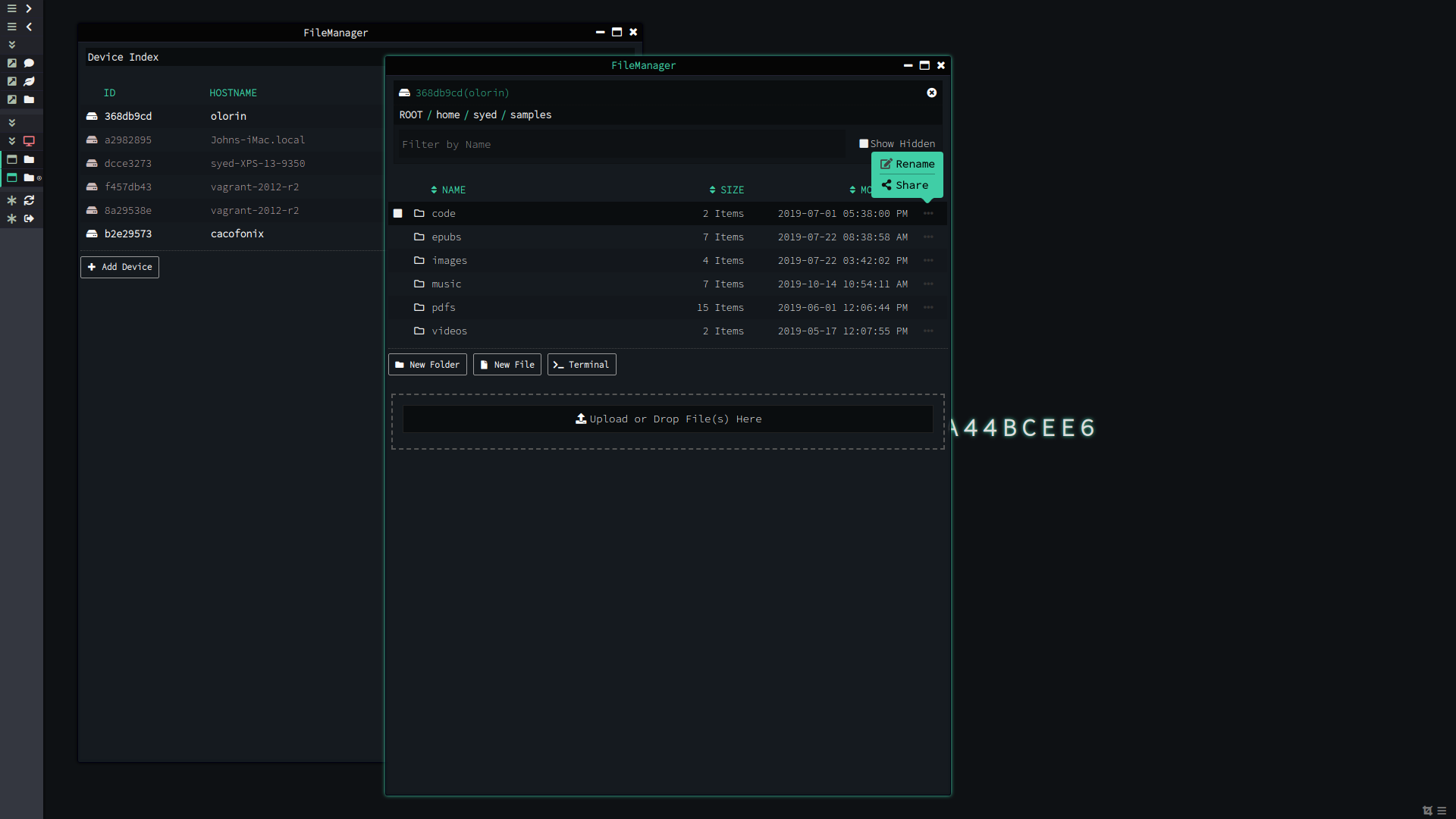
Task: Sort files by SIZE column
Action: pos(726,190)
